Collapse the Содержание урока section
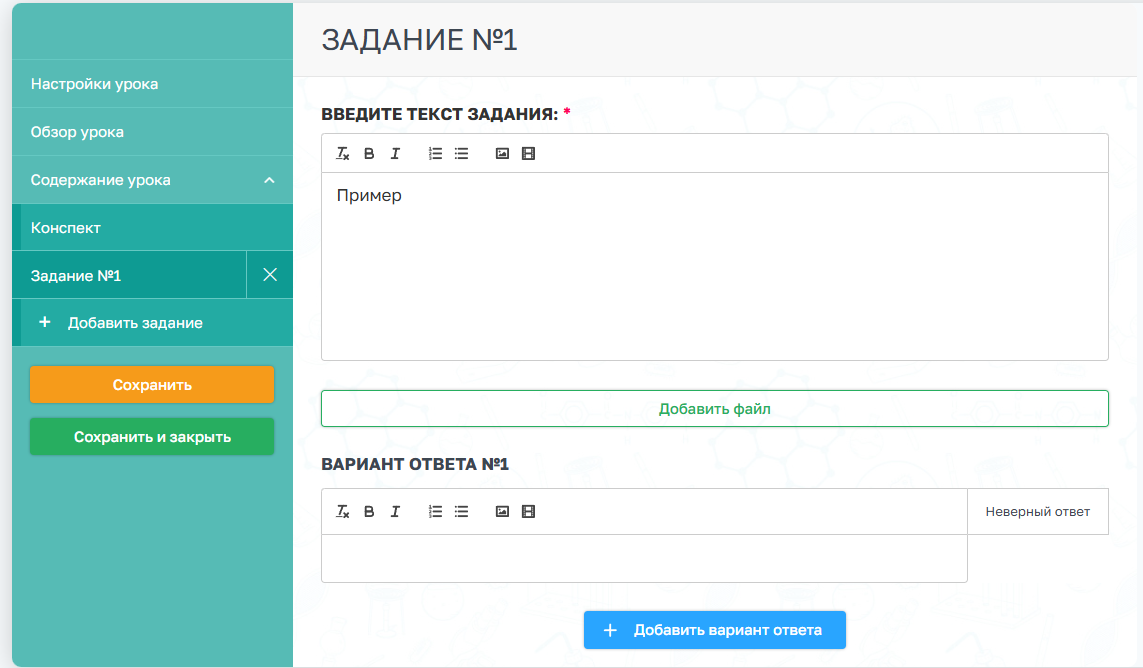 coord(268,180)
